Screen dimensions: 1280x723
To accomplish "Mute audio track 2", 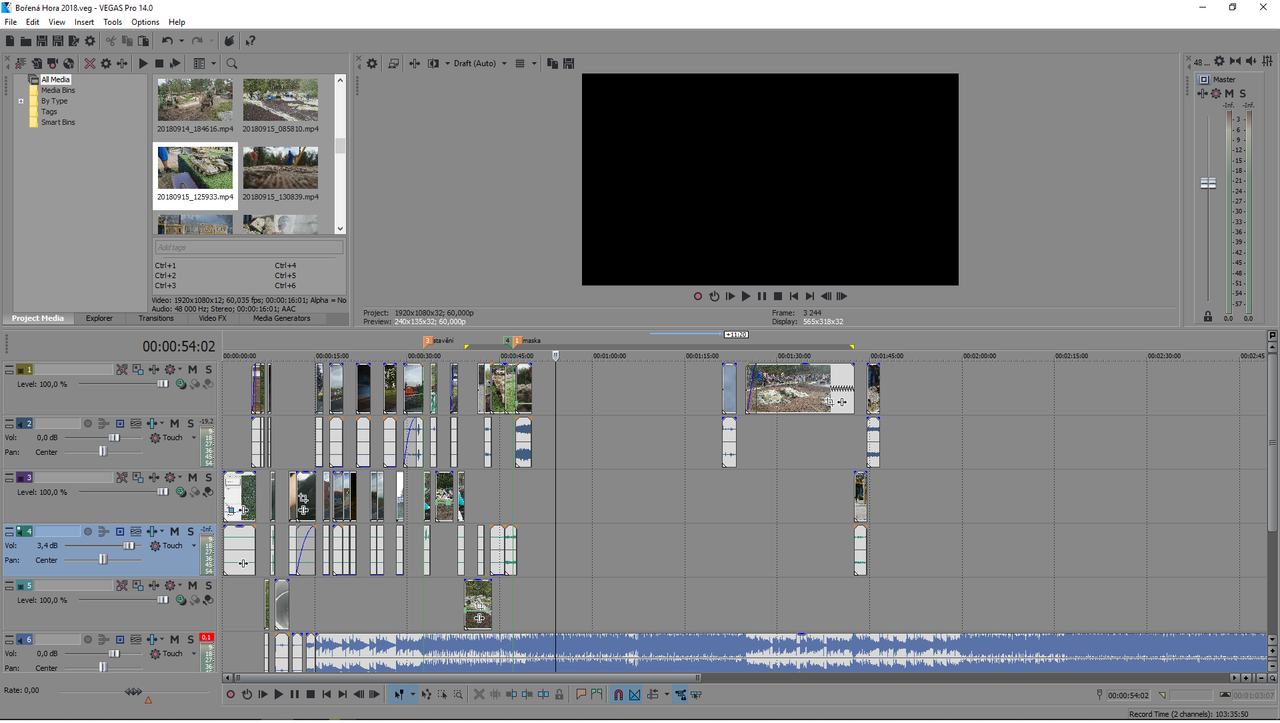I will click(174, 423).
